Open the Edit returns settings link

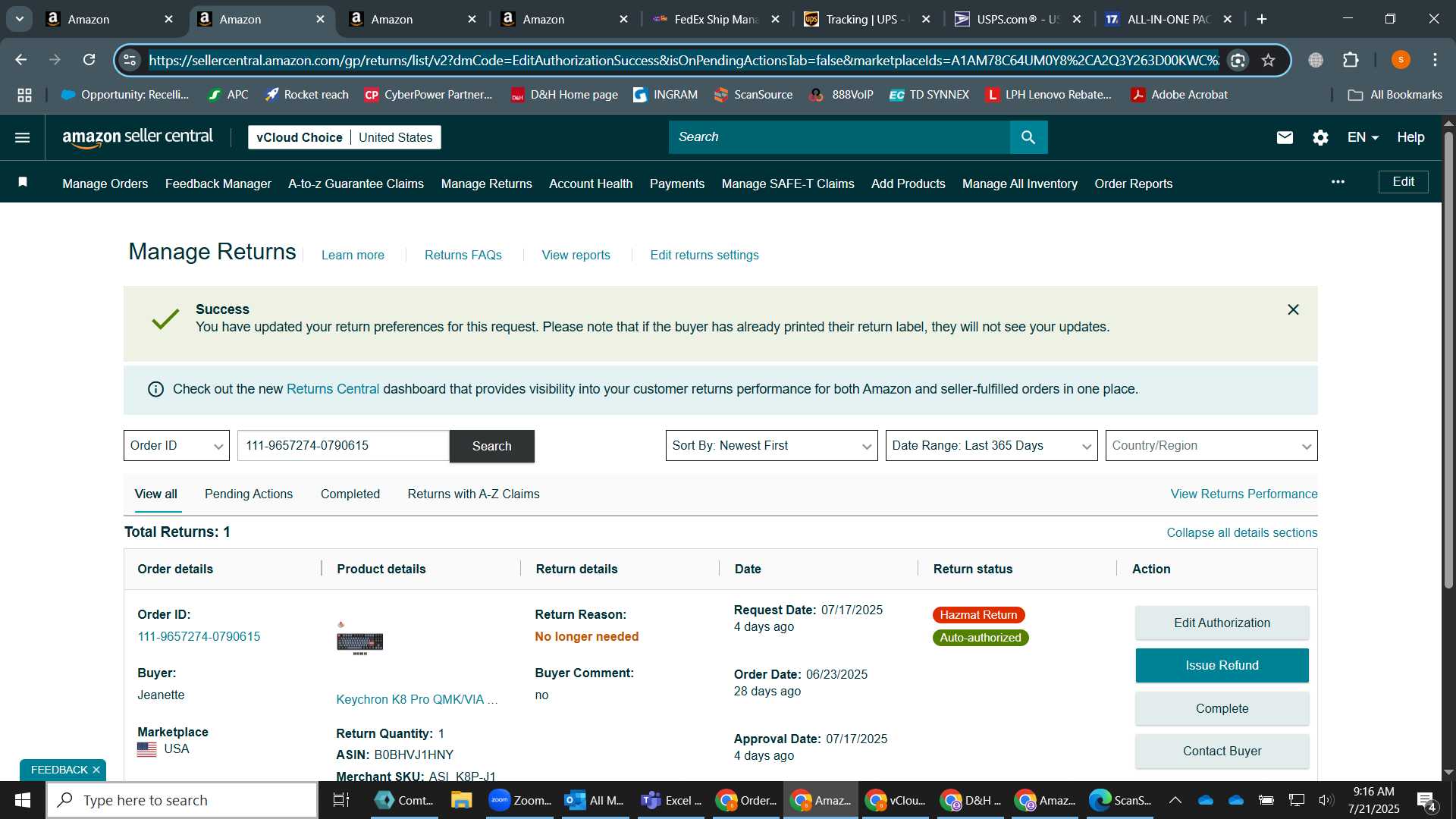(x=704, y=255)
